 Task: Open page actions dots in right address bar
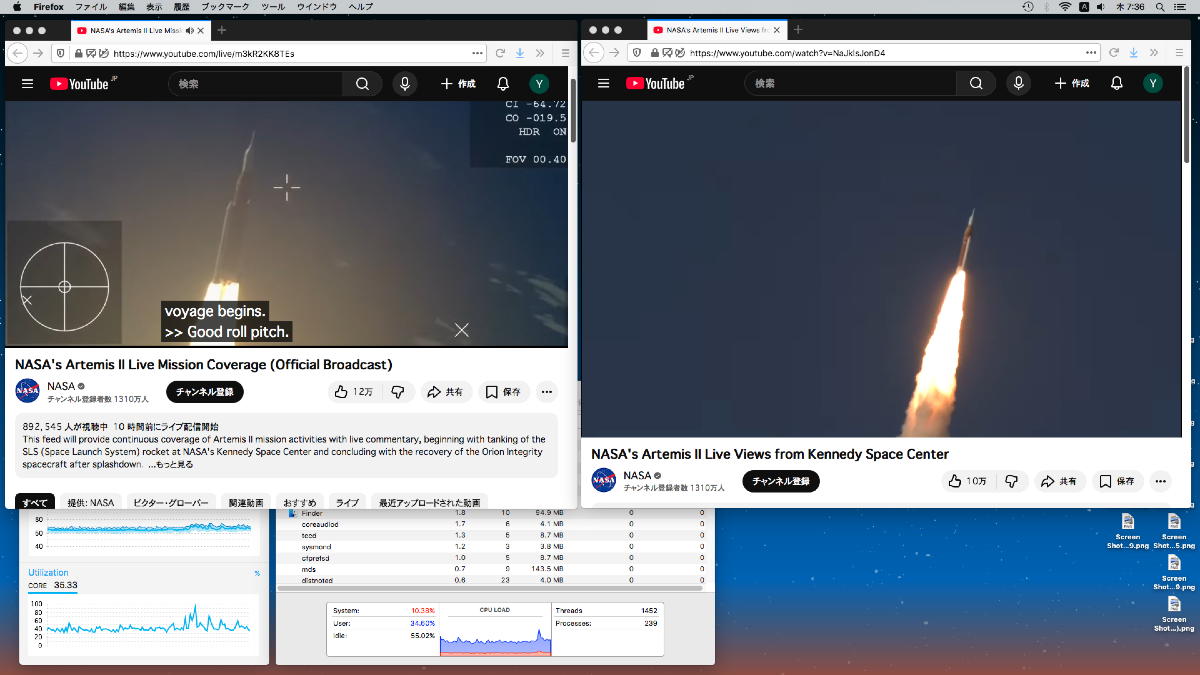[1091, 53]
